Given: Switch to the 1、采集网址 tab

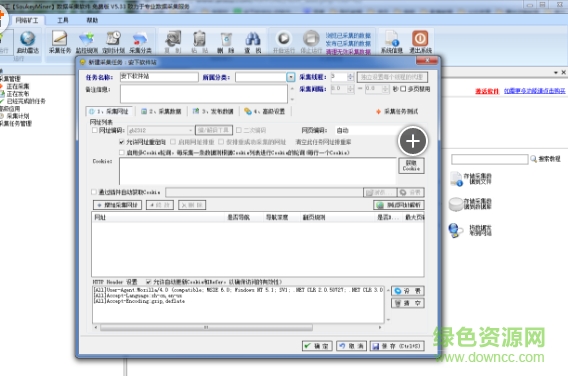Looking at the screenshot, I should 109,112.
